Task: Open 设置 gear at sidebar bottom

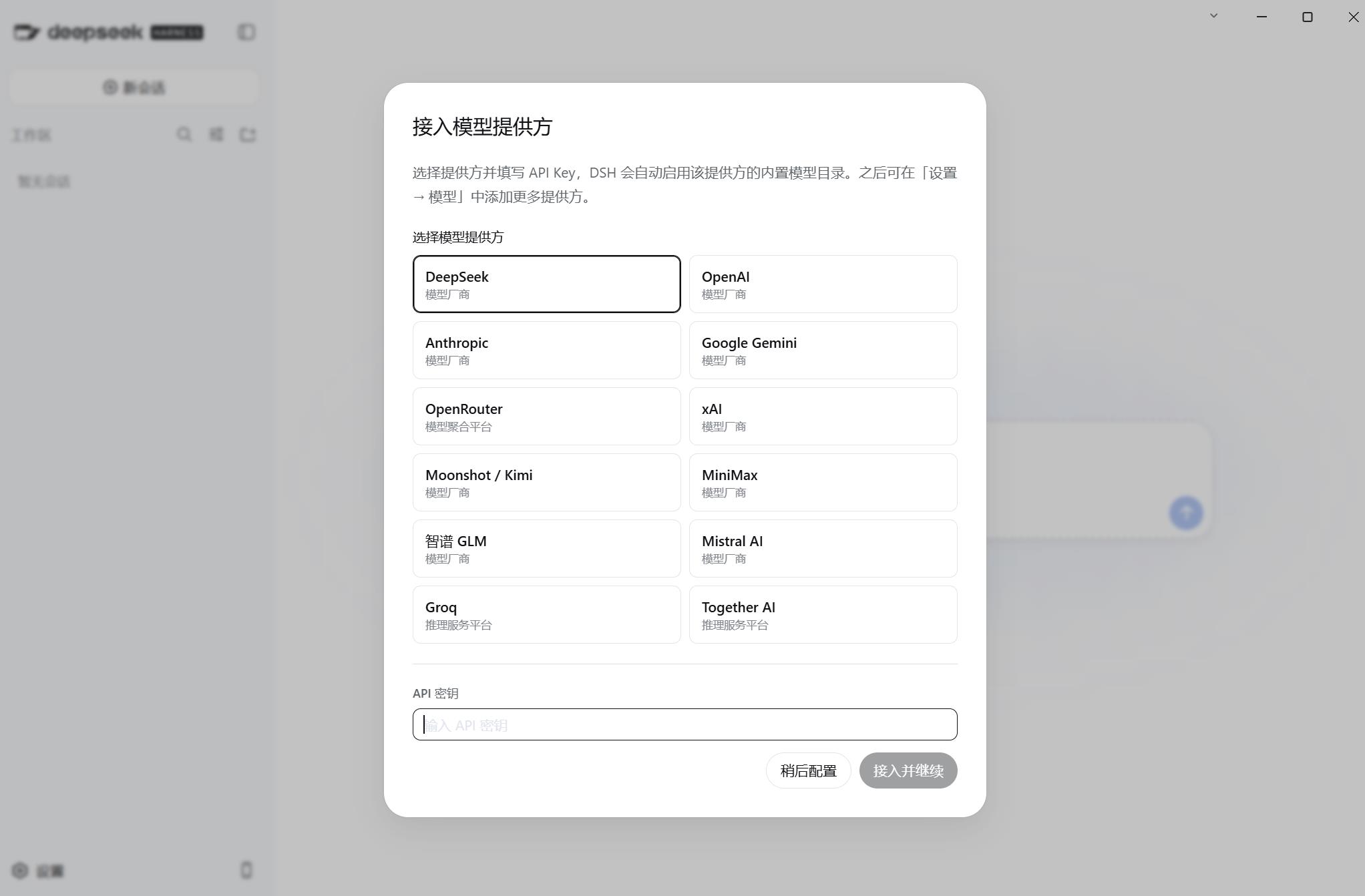Action: (x=38, y=871)
